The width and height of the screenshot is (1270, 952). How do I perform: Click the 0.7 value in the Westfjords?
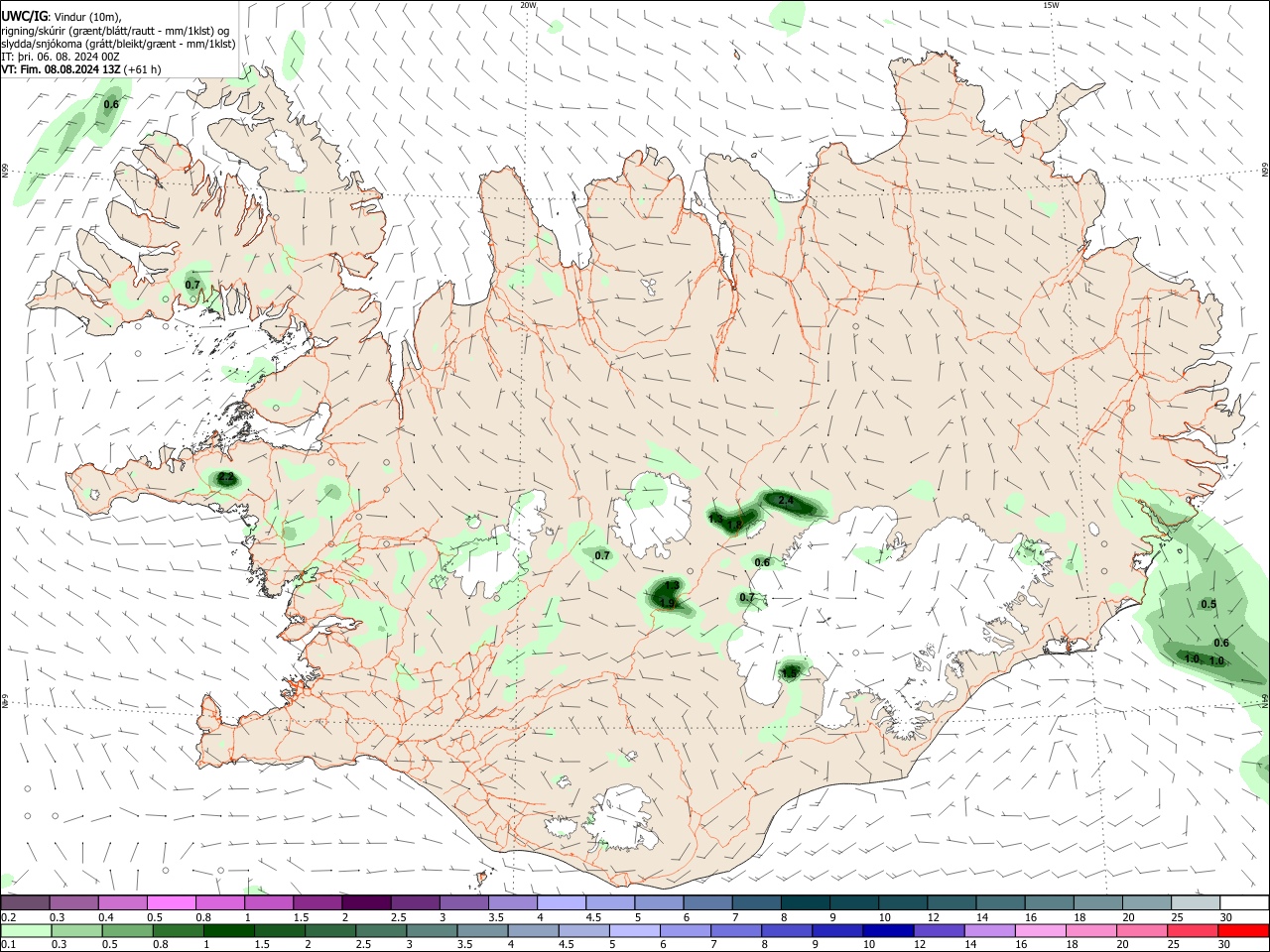(x=192, y=285)
